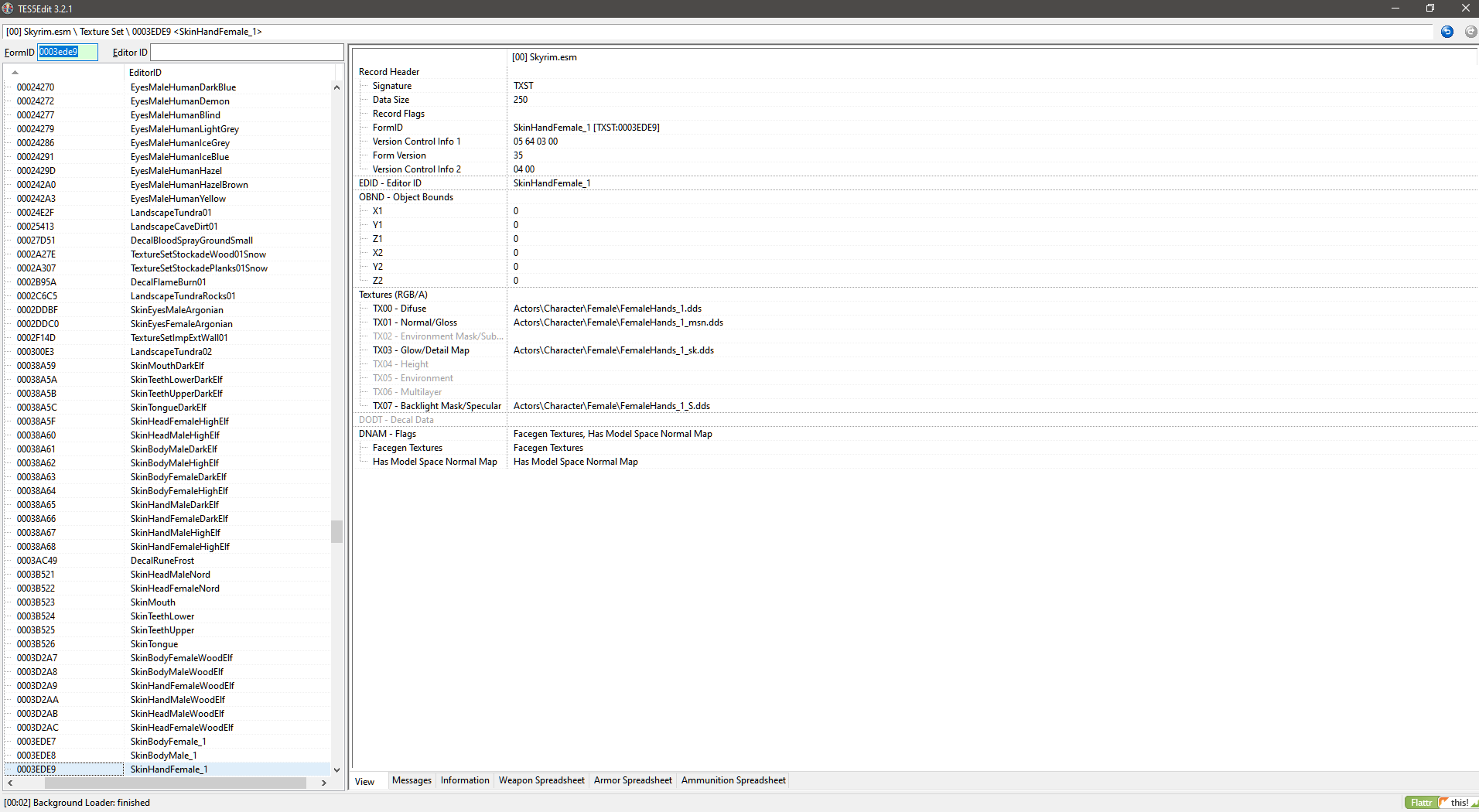Switch to the View tab
Viewport: 1479px width, 812px height.
(364, 781)
